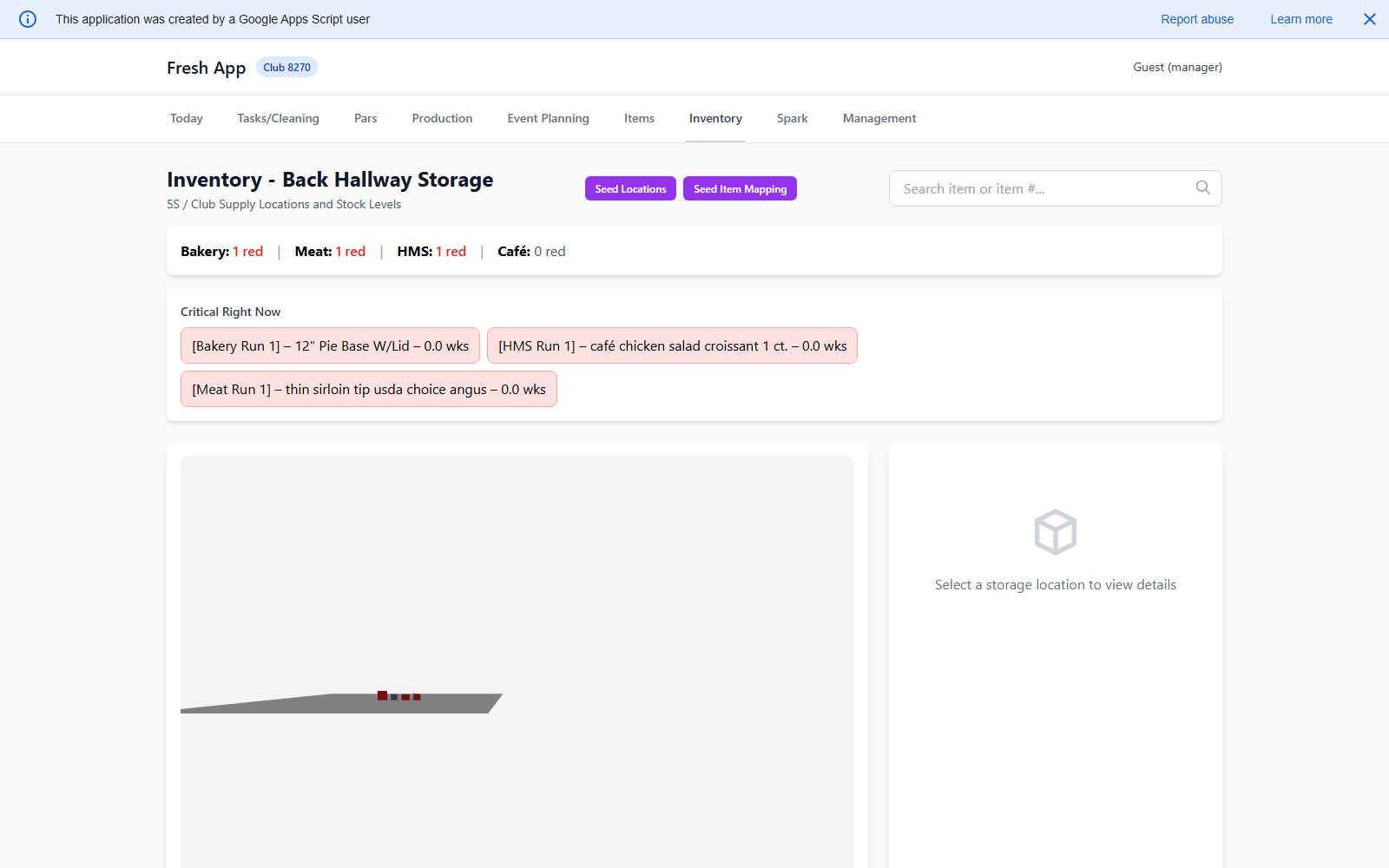This screenshot has height=868, width=1389.
Task: Click the Seed Locations button
Action: [x=630, y=188]
